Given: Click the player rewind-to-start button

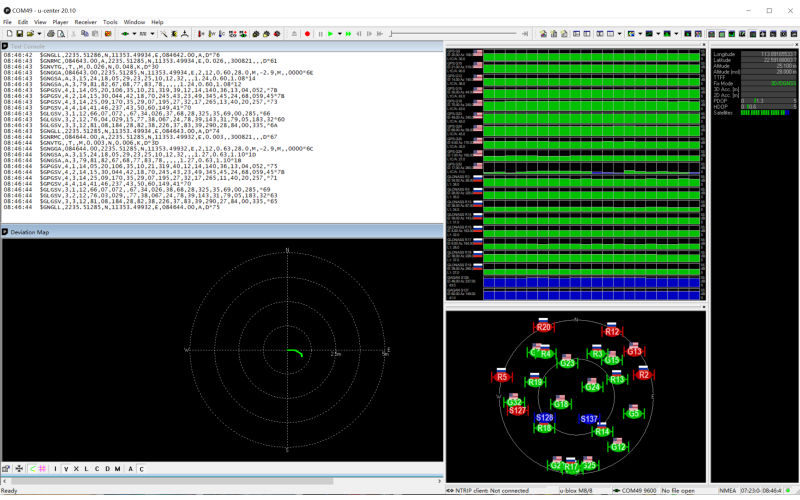Looking at the screenshot, I should (x=380, y=34).
